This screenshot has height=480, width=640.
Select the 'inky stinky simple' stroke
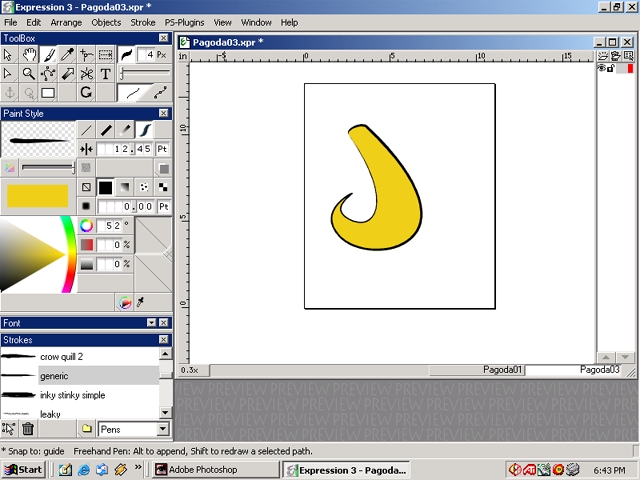pyautogui.click(x=80, y=395)
